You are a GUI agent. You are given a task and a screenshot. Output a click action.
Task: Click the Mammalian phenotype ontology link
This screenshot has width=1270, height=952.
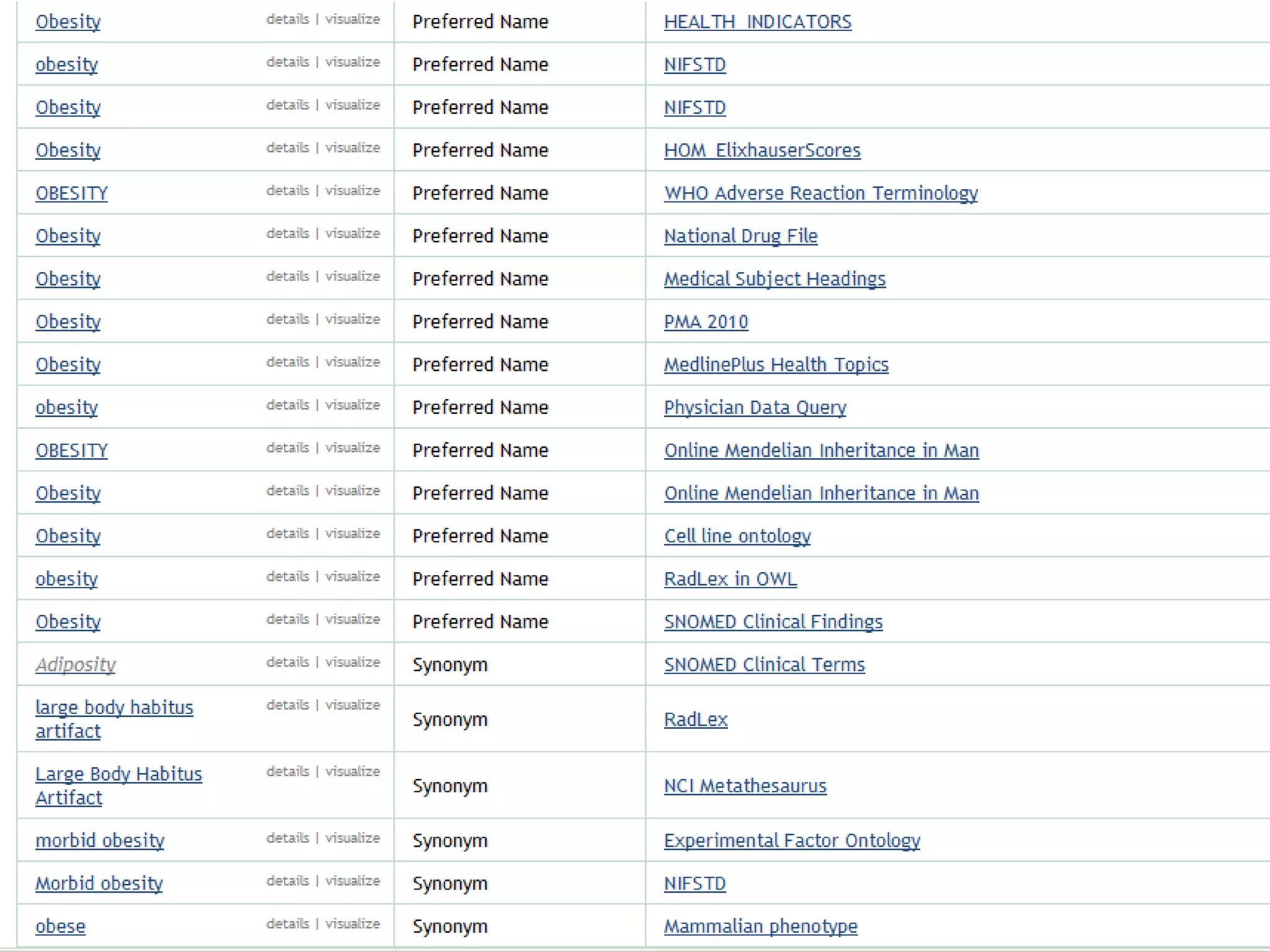760,926
